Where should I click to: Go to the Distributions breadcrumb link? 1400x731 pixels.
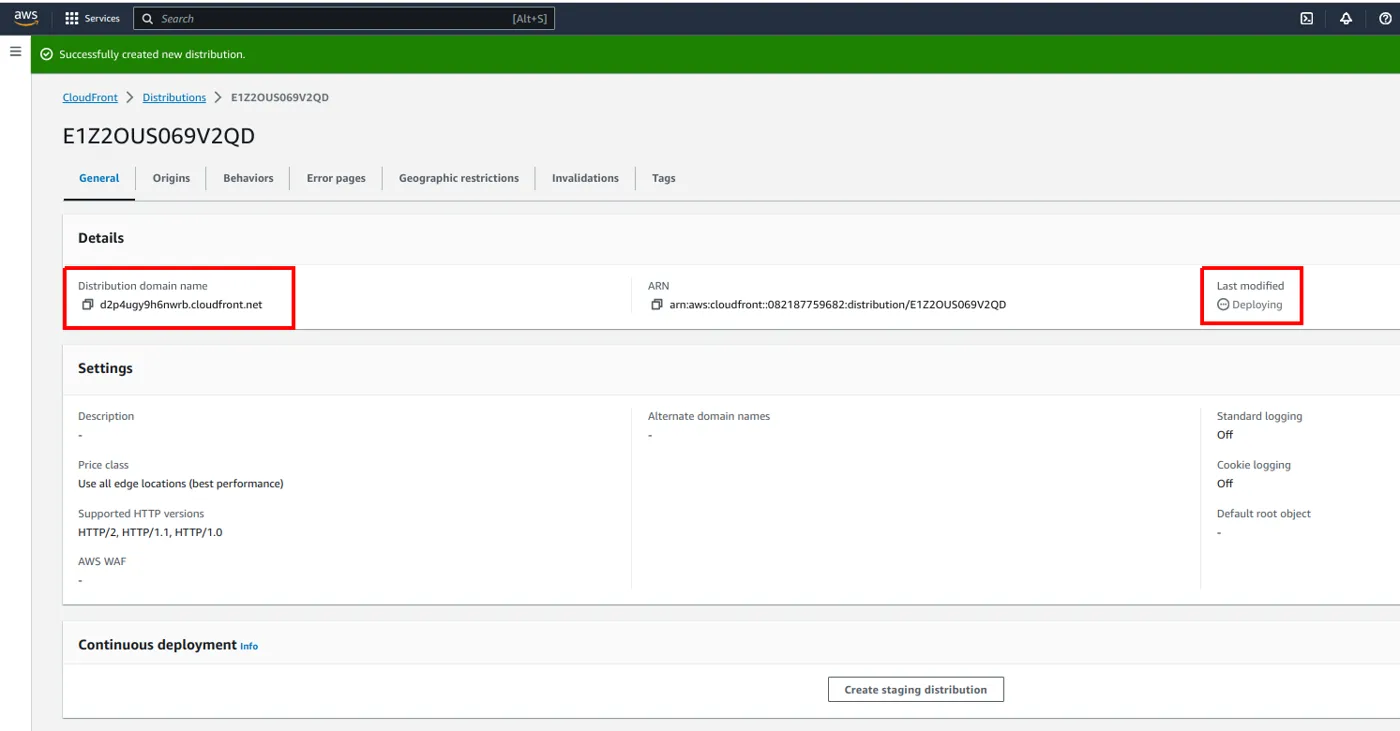[174, 97]
